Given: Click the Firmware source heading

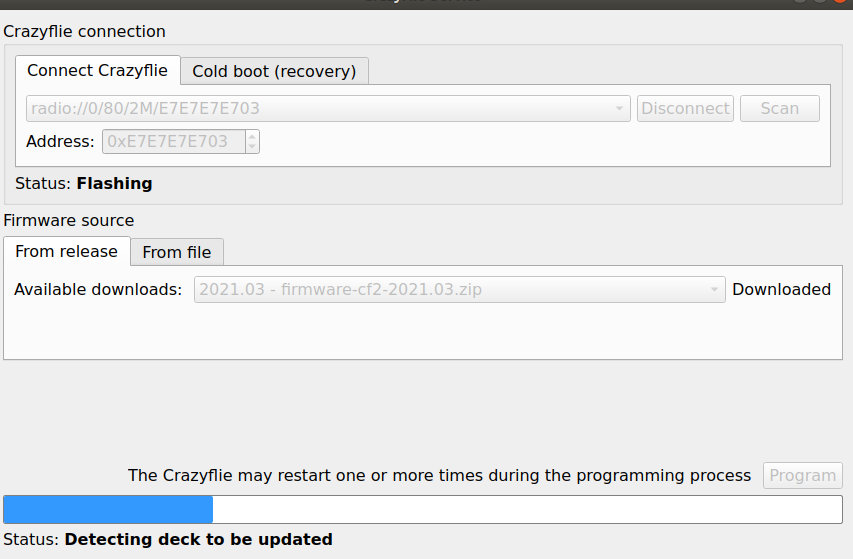Looking at the screenshot, I should pos(69,220).
